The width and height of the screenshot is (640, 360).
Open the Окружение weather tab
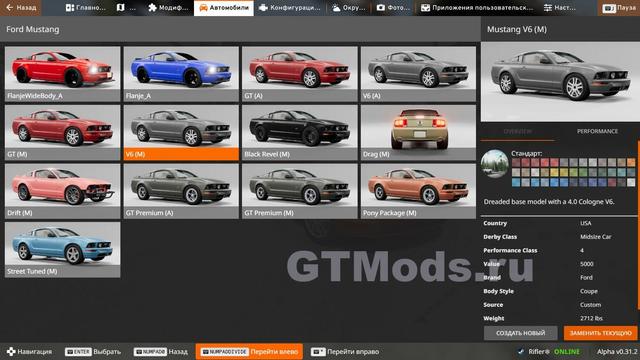[x=349, y=8]
